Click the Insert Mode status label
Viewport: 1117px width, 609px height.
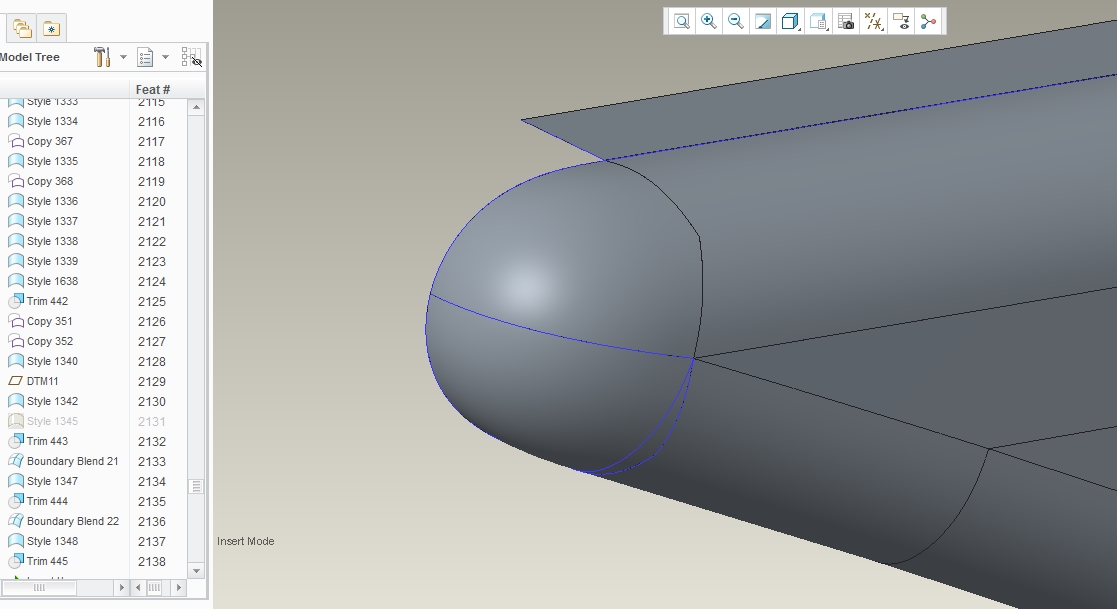point(246,541)
